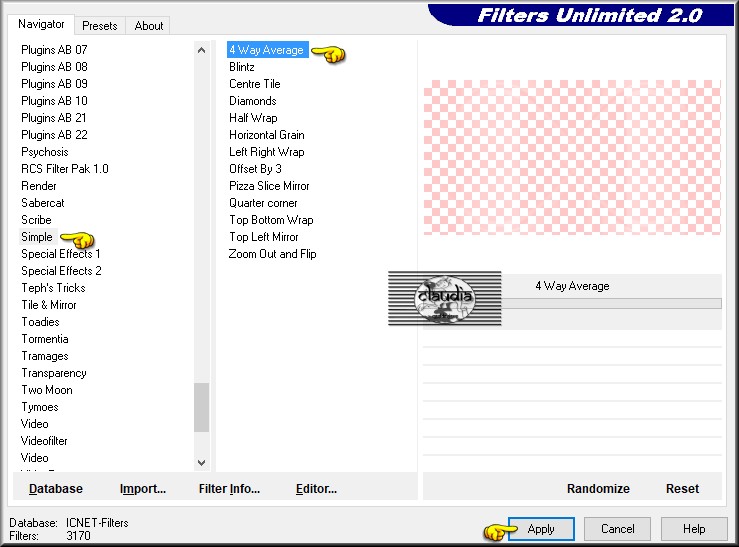The image size is (739, 547).
Task: Select Teph's Tricks category
Action: [x=53, y=288]
